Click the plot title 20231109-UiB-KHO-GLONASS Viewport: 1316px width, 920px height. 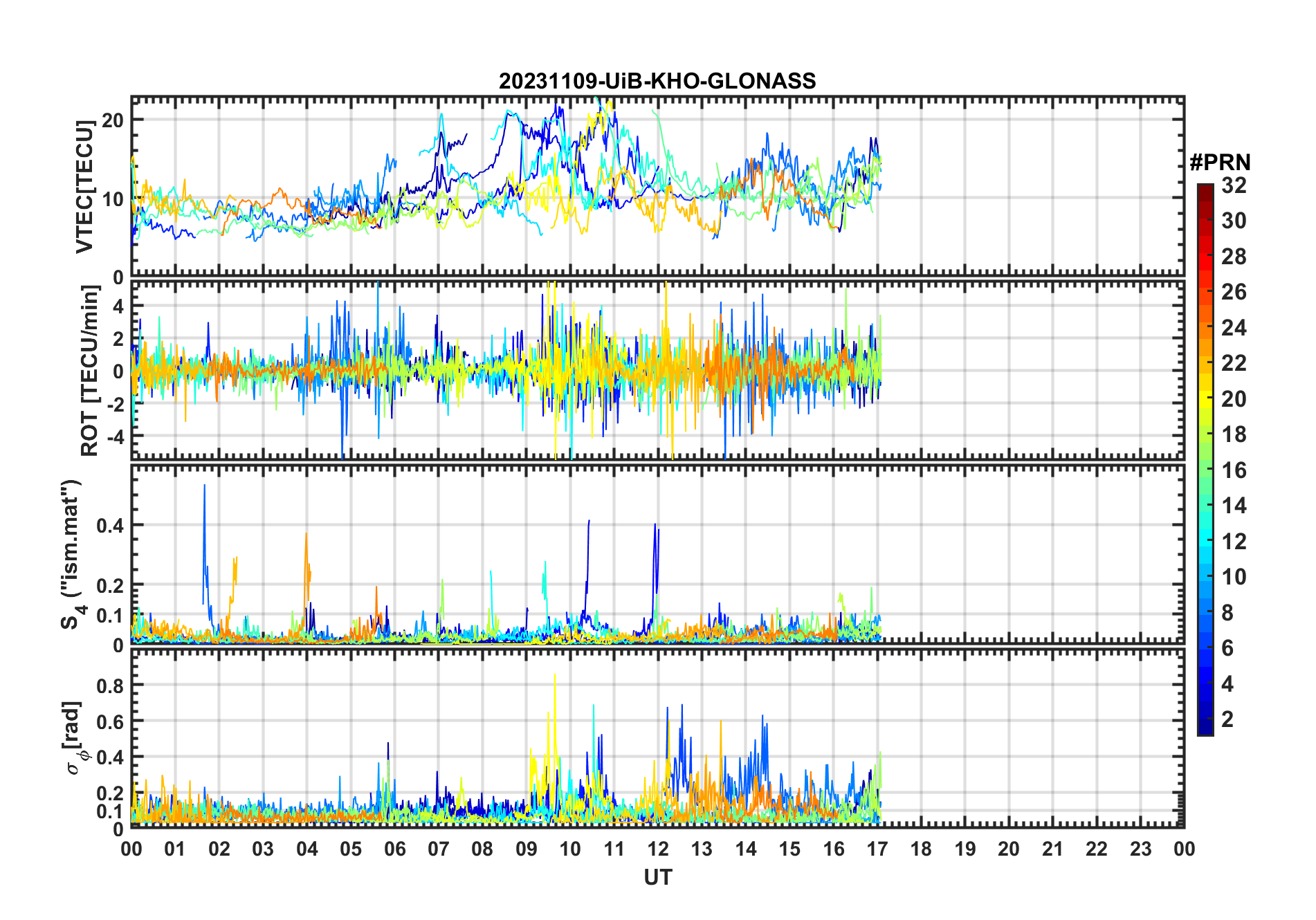657,81
